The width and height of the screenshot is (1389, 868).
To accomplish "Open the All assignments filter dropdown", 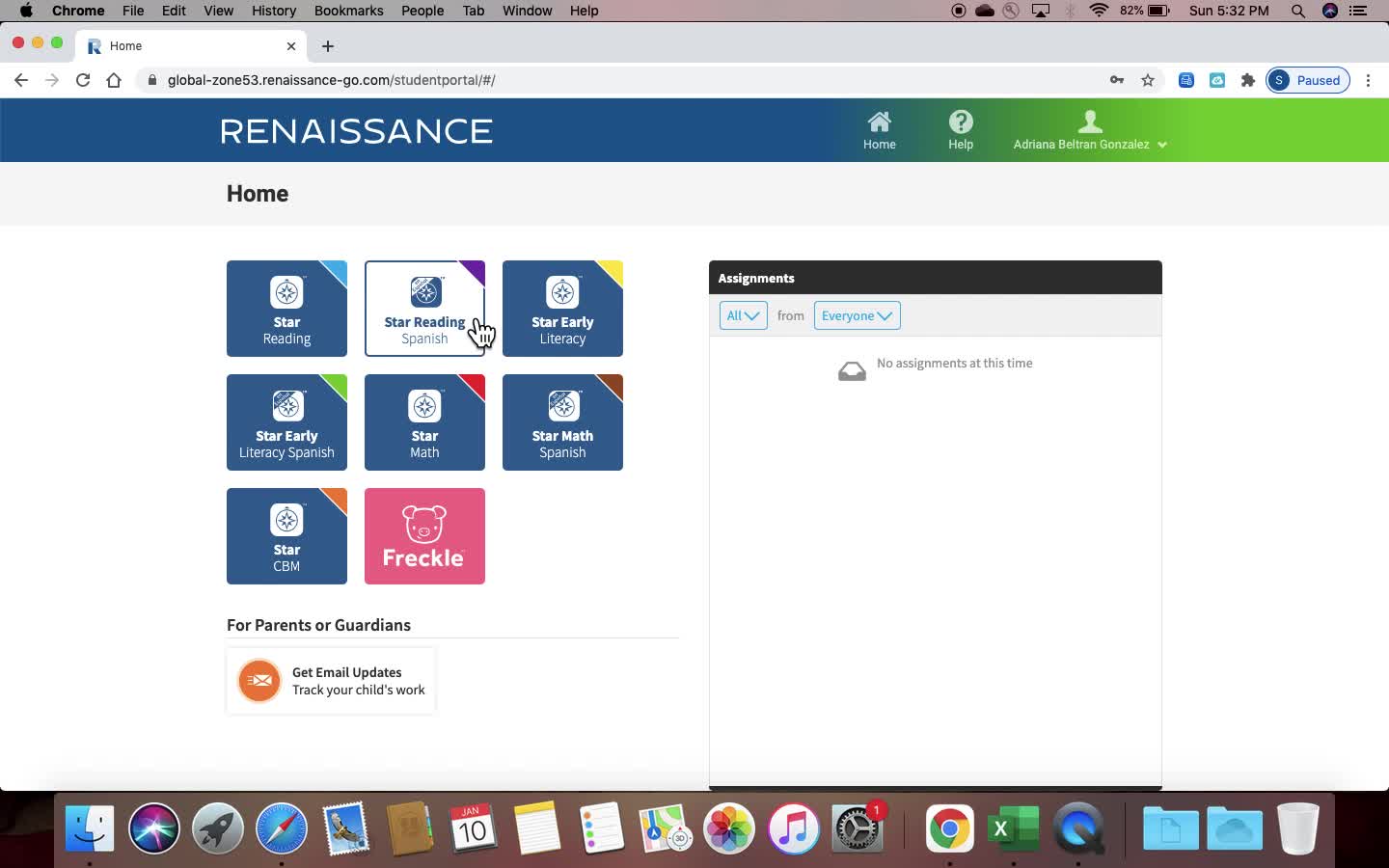I will [x=743, y=315].
